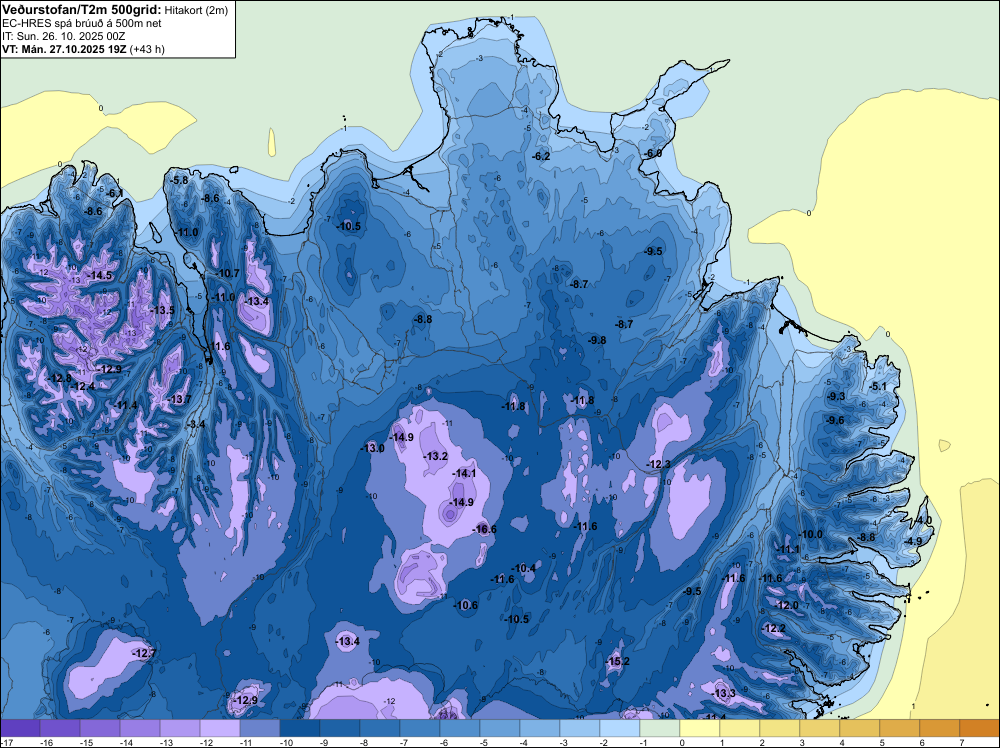
Task: Click the -4.9 temperature value
Action: pos(913,541)
